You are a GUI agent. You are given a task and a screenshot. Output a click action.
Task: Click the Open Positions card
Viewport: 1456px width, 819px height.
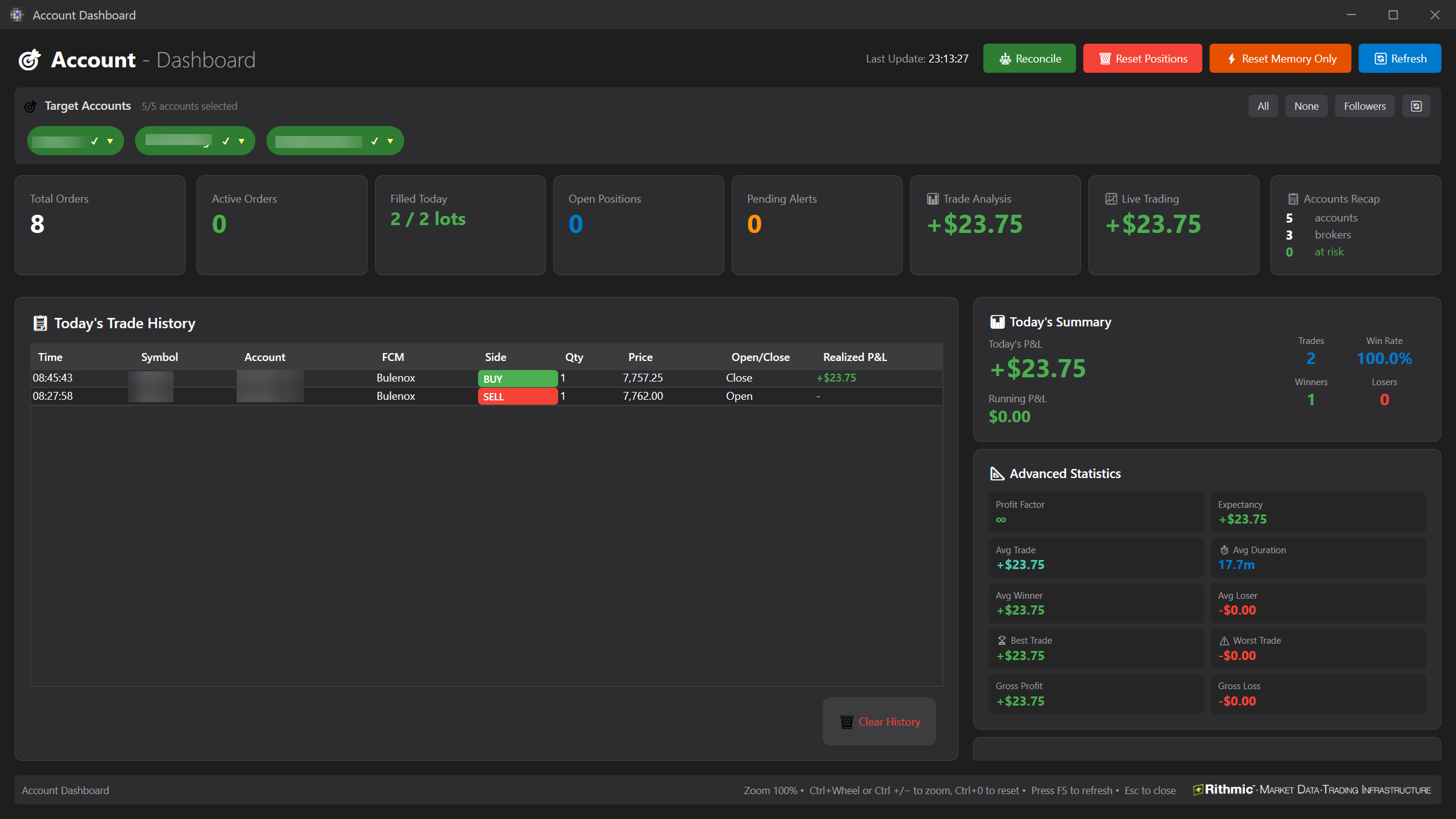coord(638,225)
